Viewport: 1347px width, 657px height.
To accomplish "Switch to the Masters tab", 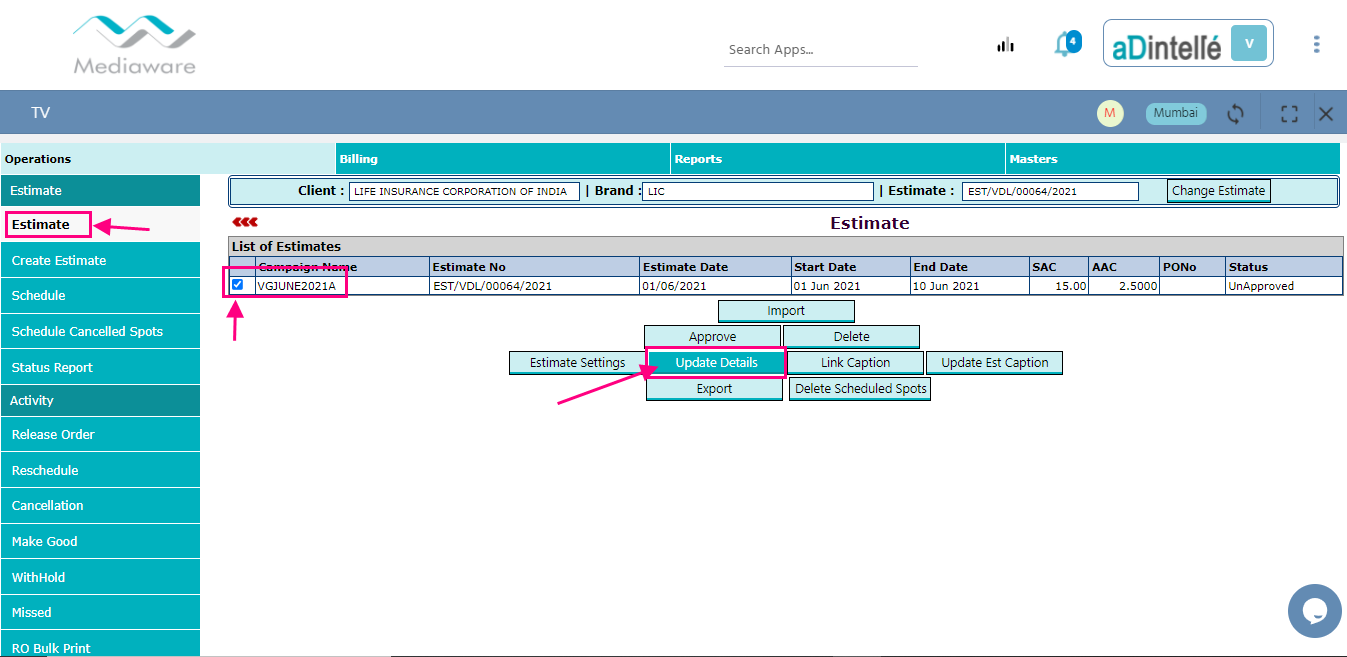I will pyautogui.click(x=1173, y=159).
